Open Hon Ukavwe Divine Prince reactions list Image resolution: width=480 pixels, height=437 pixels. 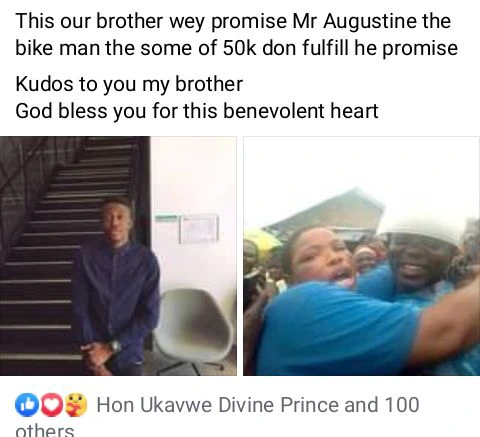(218, 405)
